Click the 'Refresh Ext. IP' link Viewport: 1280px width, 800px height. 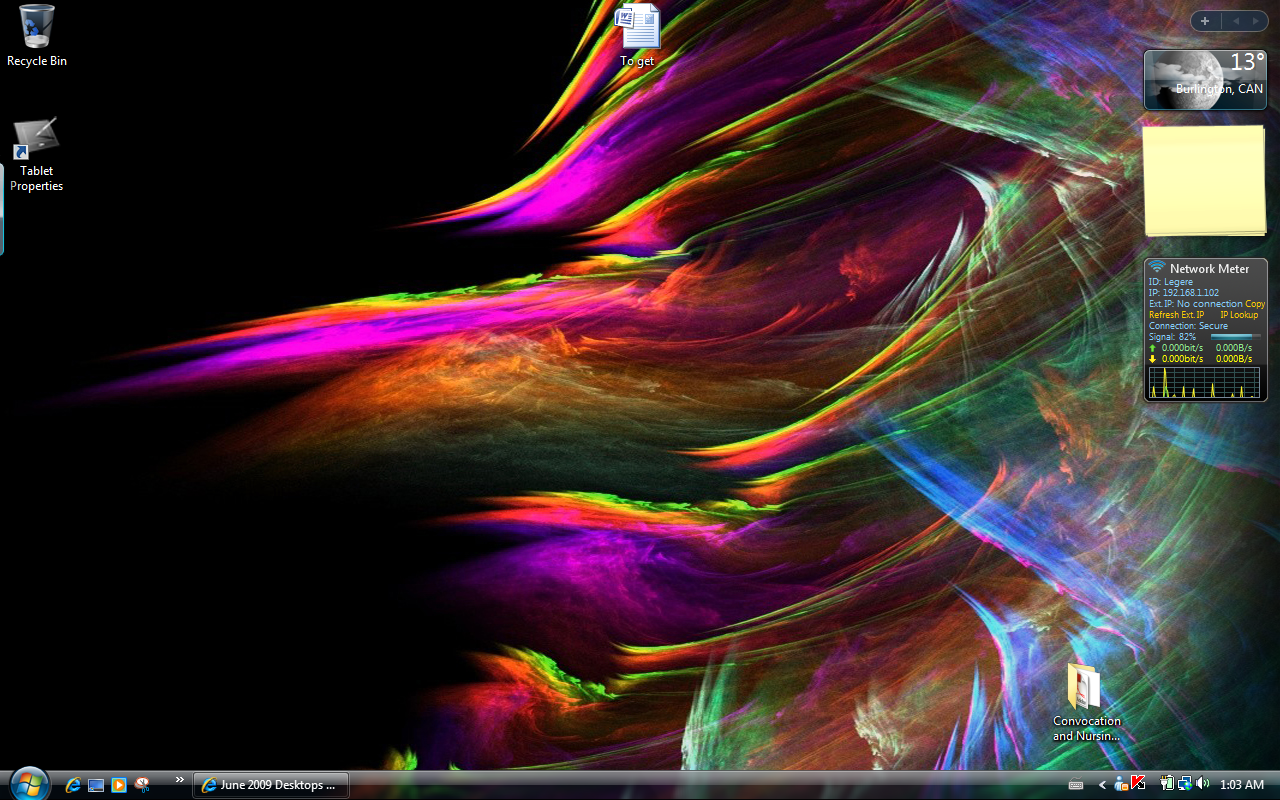[1176, 315]
